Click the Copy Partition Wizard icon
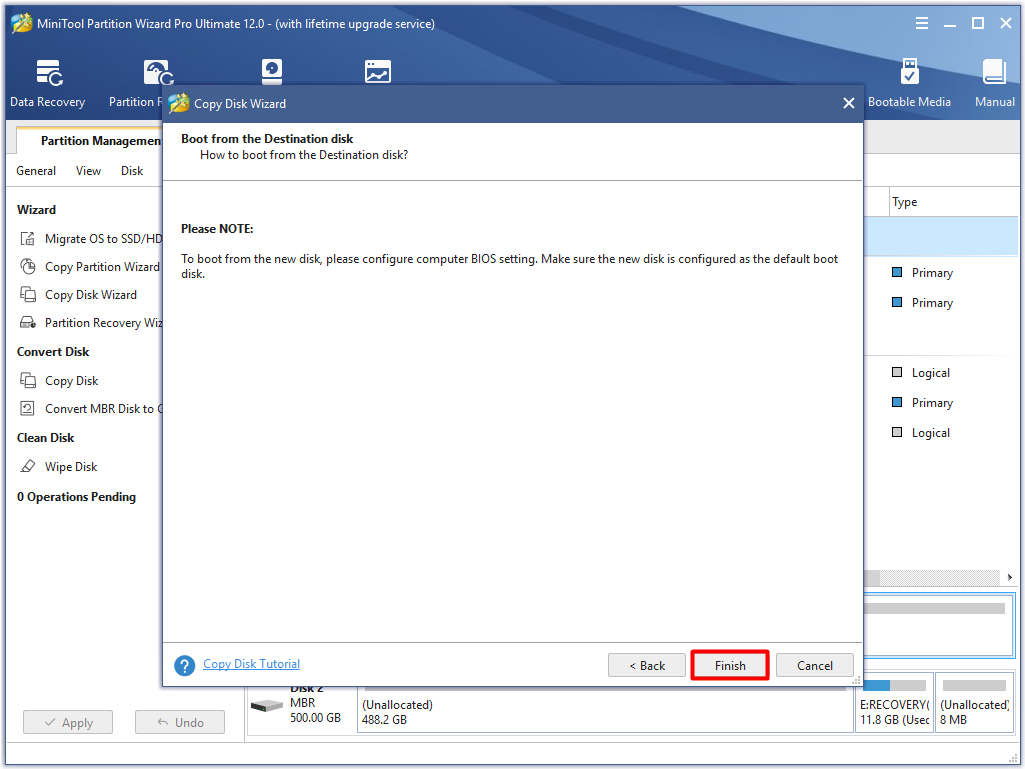 tap(27, 266)
